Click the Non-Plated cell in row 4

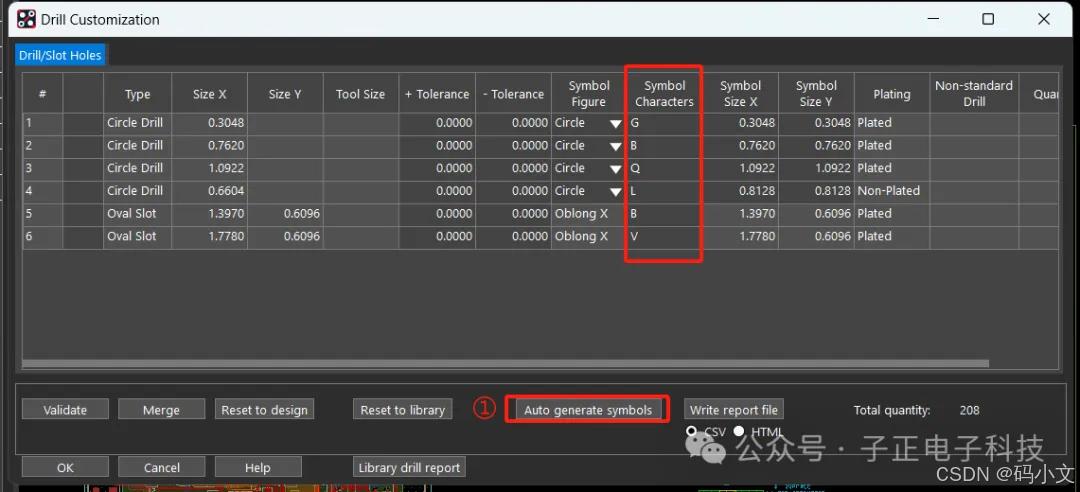pyautogui.click(x=892, y=192)
